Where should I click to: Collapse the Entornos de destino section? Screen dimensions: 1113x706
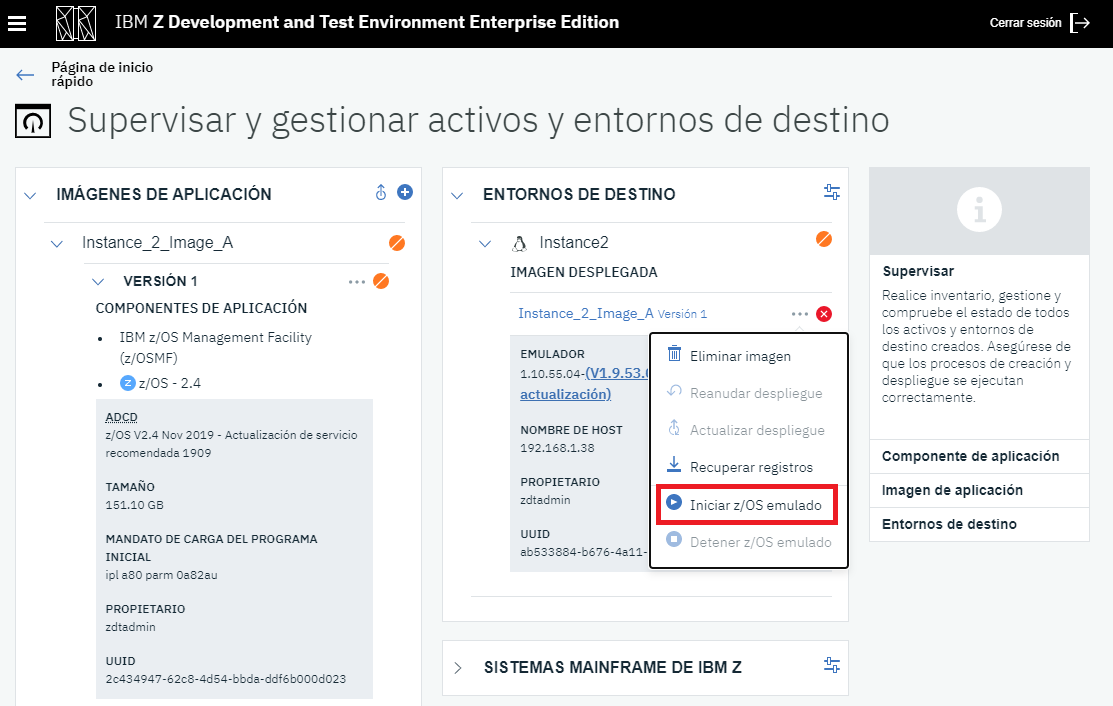click(457, 195)
